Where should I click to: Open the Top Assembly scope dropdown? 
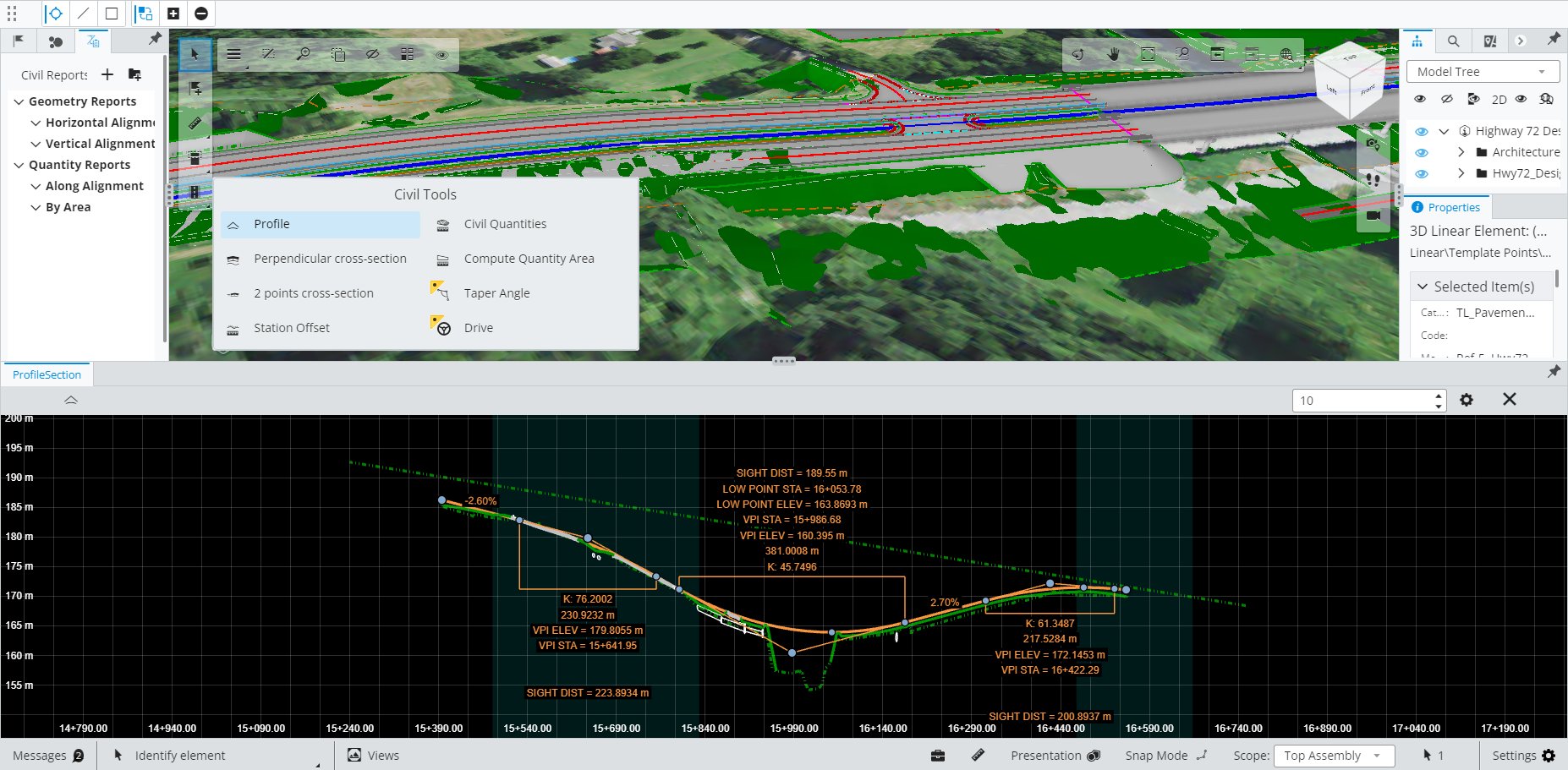tap(1334, 755)
